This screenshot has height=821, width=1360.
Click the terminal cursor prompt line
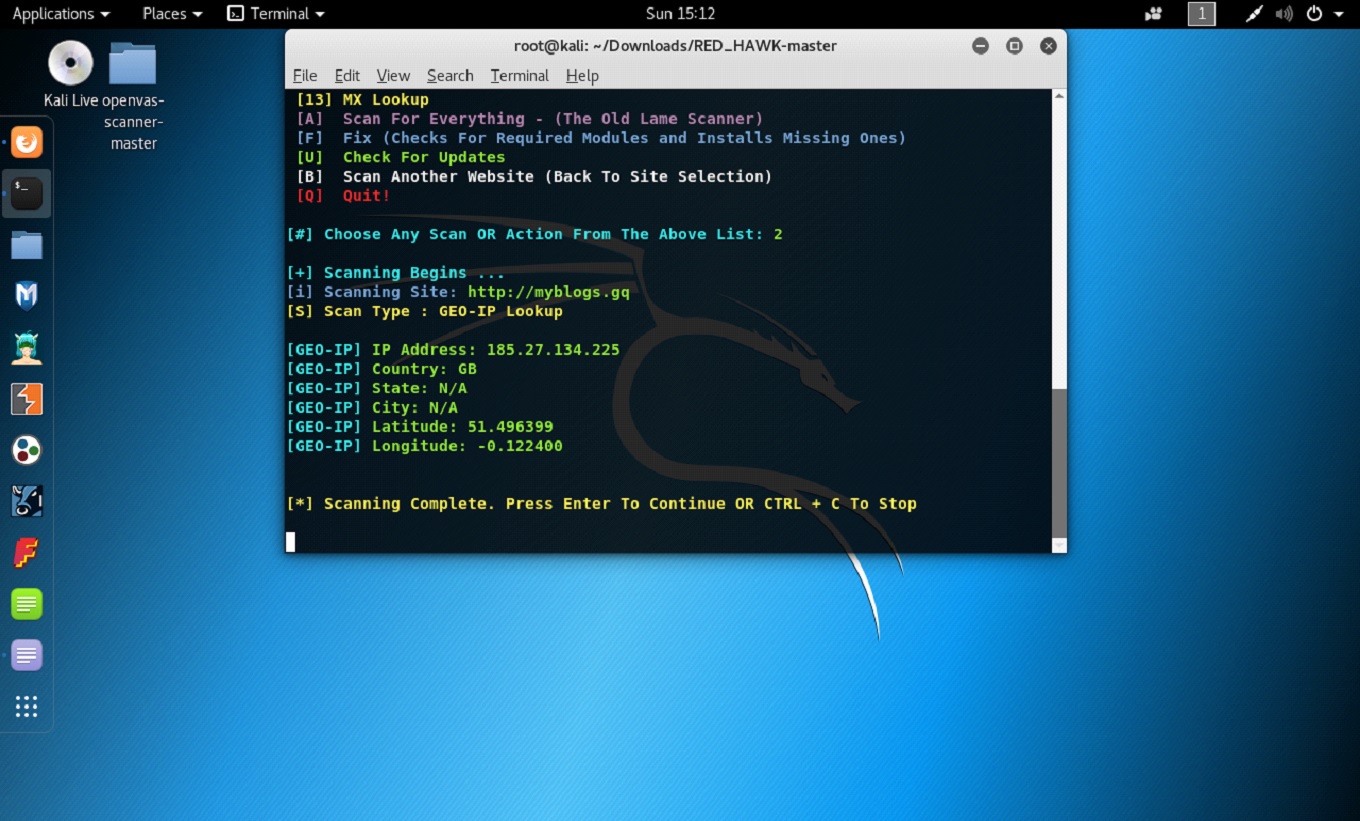pyautogui.click(x=290, y=542)
